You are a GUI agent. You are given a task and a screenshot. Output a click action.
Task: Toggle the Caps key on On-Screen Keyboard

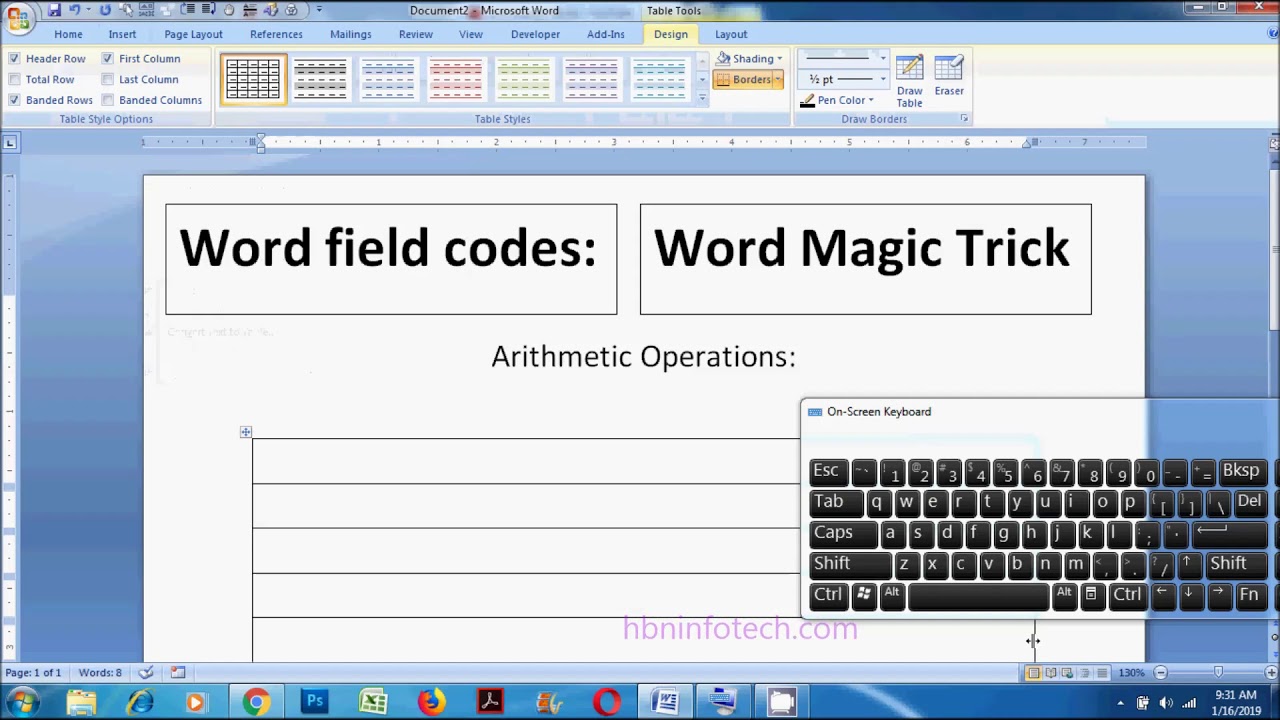[842, 533]
